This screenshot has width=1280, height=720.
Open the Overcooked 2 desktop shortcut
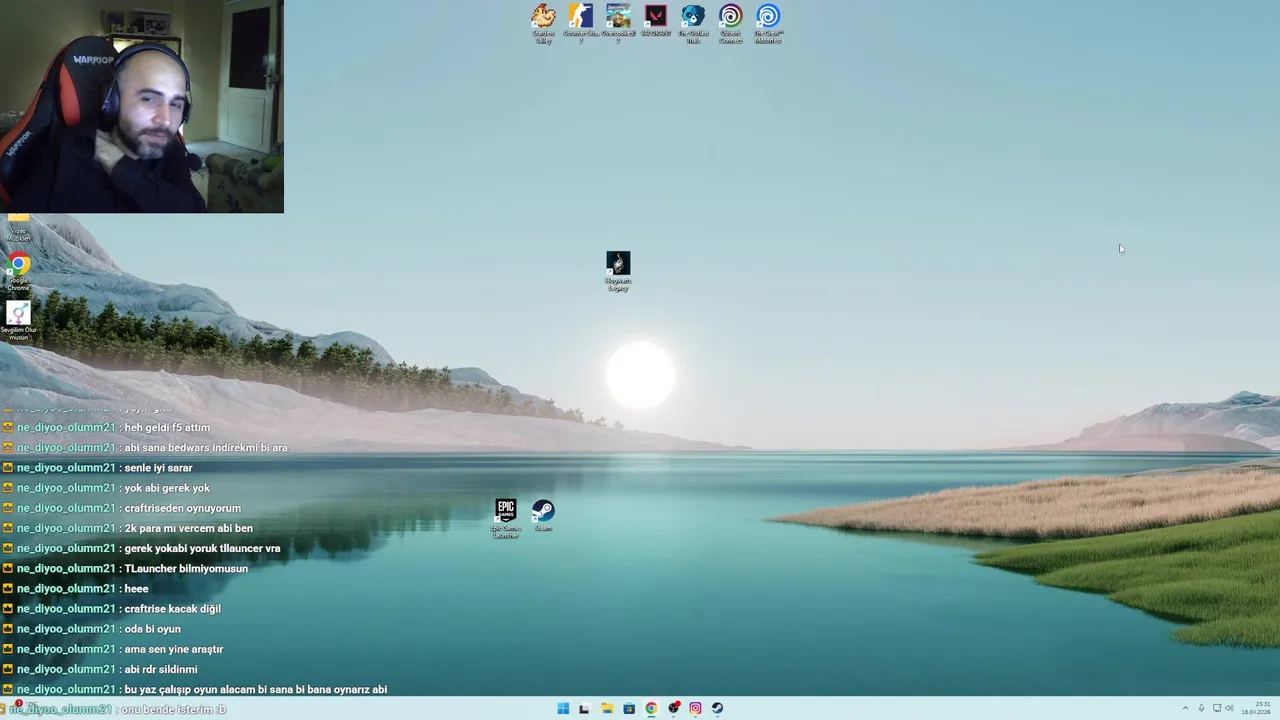pyautogui.click(x=618, y=24)
